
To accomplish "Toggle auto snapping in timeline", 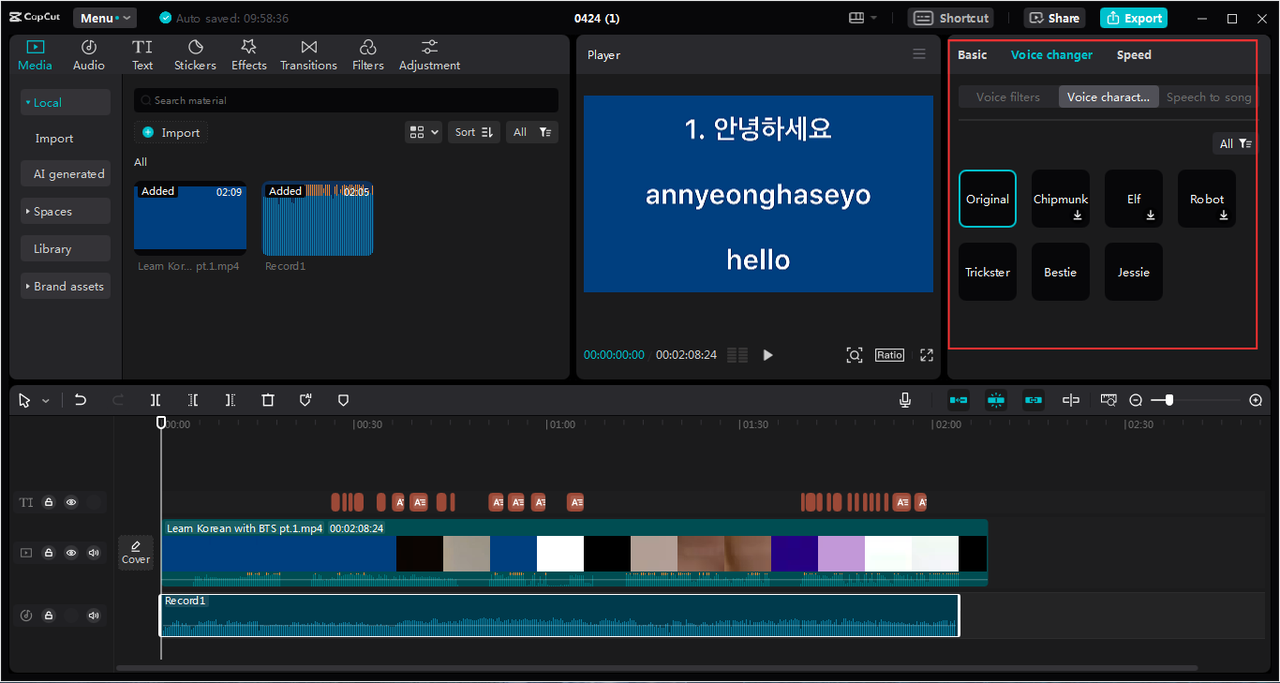I will (995, 400).
